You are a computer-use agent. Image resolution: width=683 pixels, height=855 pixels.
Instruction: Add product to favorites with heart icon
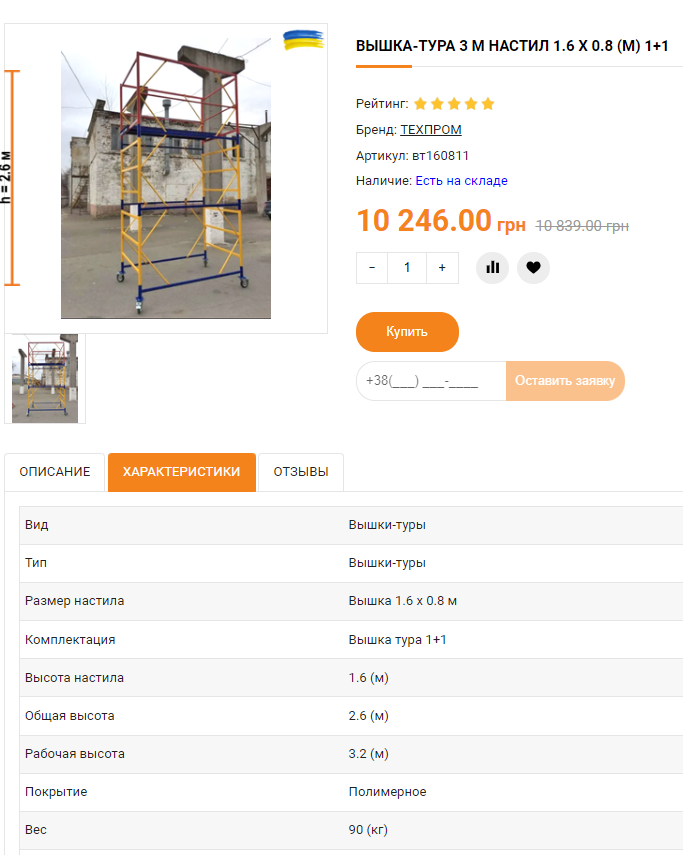click(533, 268)
